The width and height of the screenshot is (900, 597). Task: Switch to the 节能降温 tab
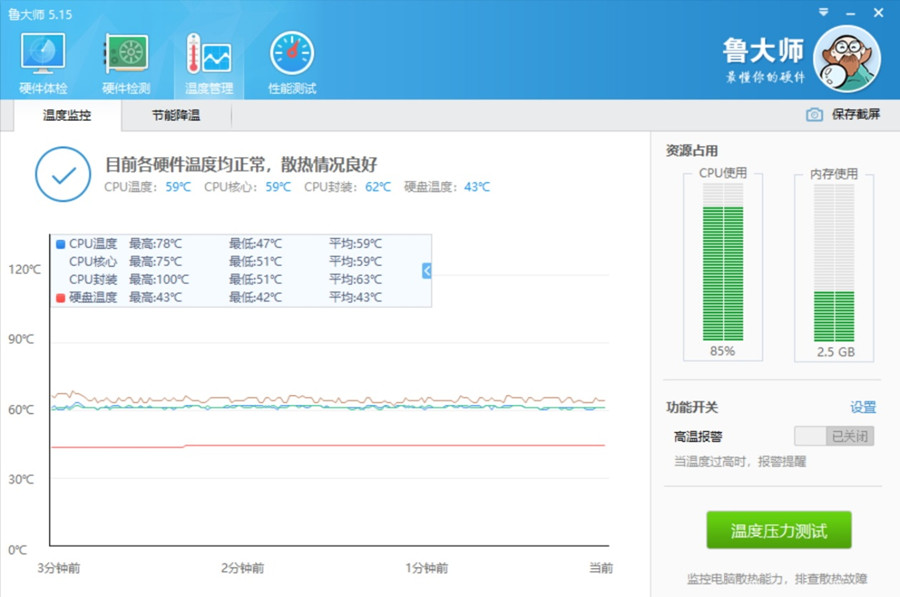pos(176,116)
